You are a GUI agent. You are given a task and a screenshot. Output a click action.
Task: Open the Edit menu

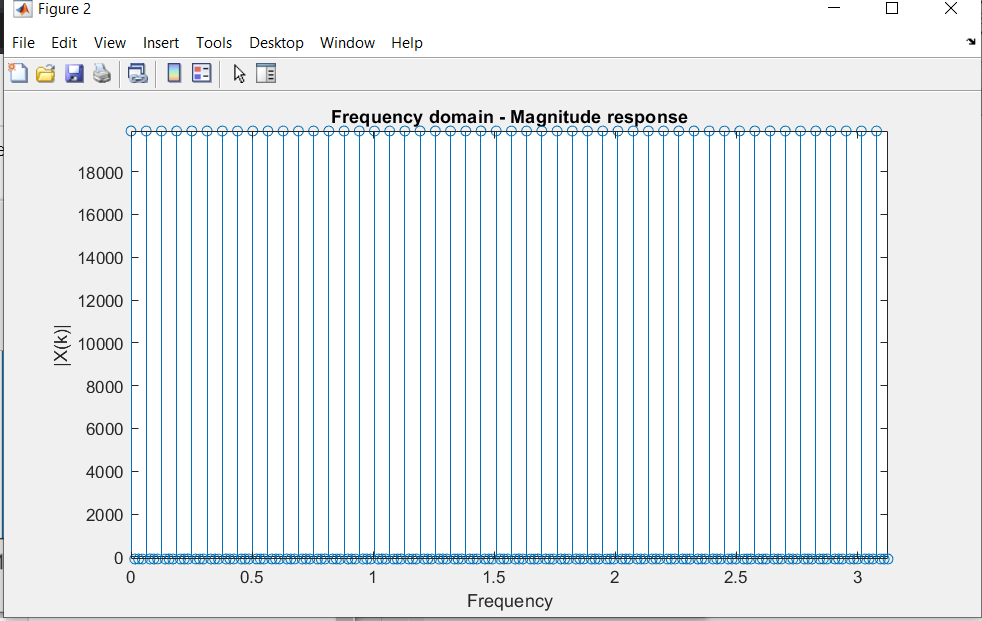coord(64,43)
